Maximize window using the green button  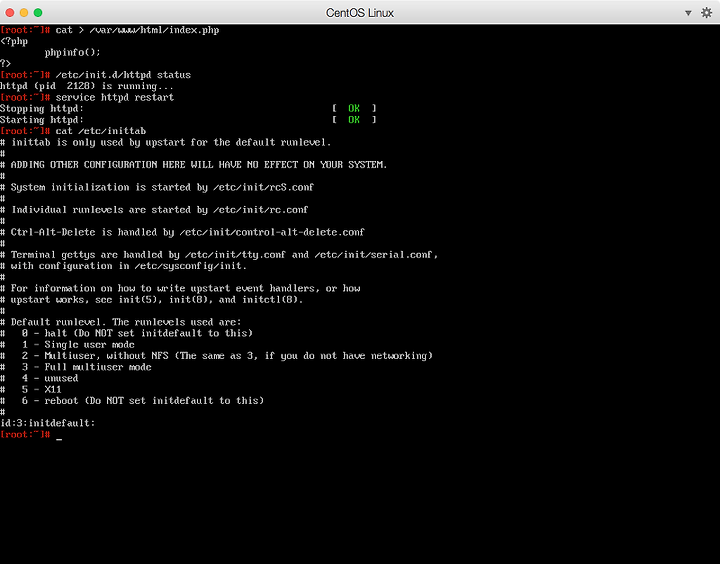(x=38, y=13)
